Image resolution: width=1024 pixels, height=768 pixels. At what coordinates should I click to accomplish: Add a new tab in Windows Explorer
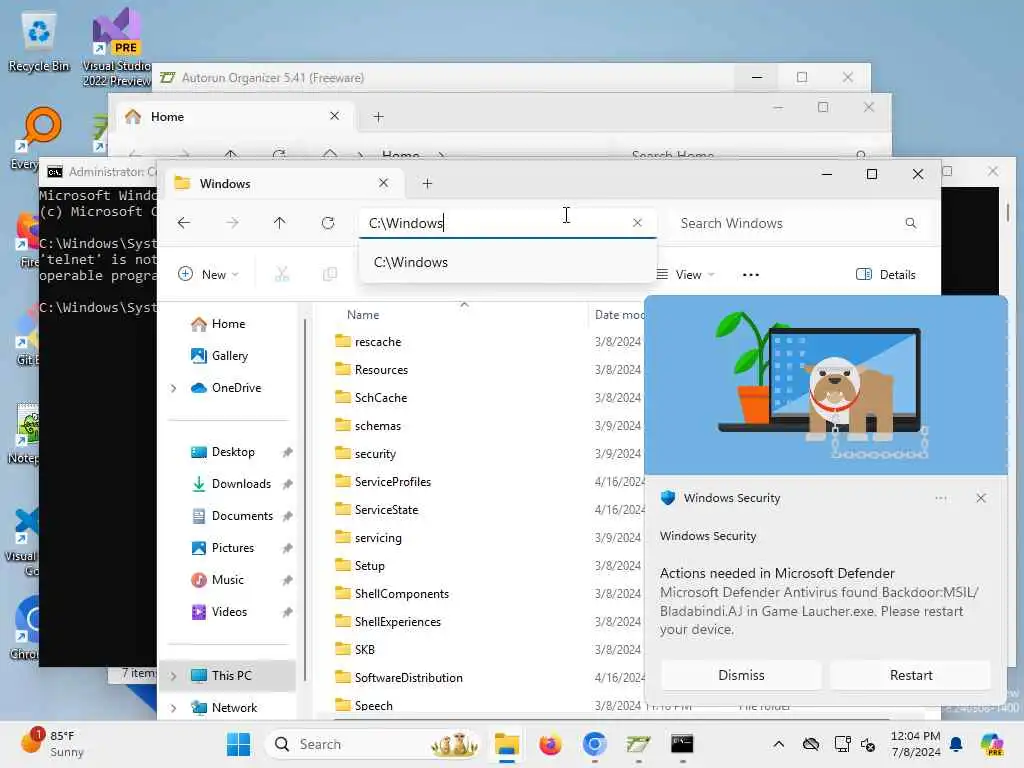click(x=427, y=184)
